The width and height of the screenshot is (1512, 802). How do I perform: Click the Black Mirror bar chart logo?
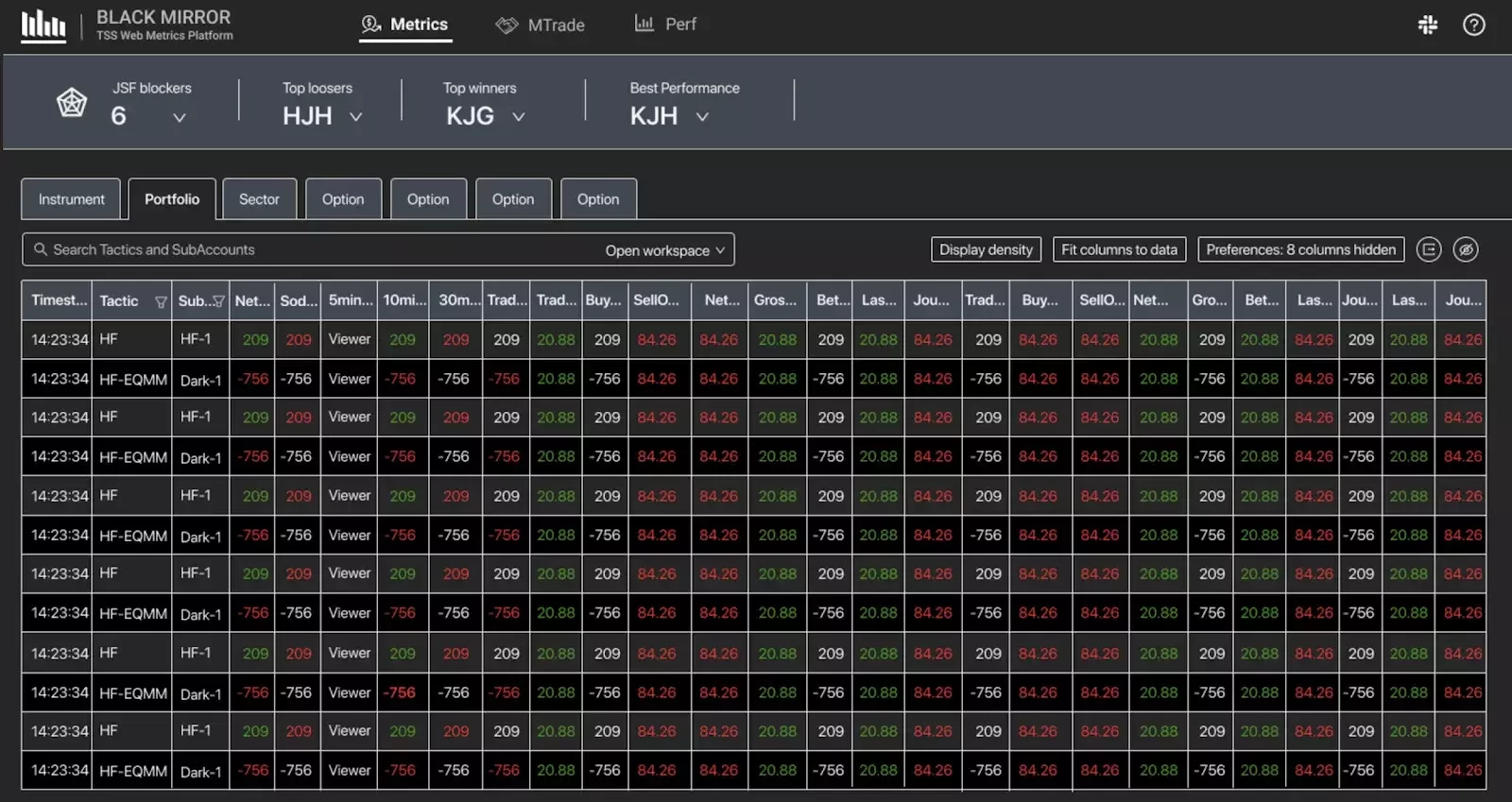[x=43, y=26]
